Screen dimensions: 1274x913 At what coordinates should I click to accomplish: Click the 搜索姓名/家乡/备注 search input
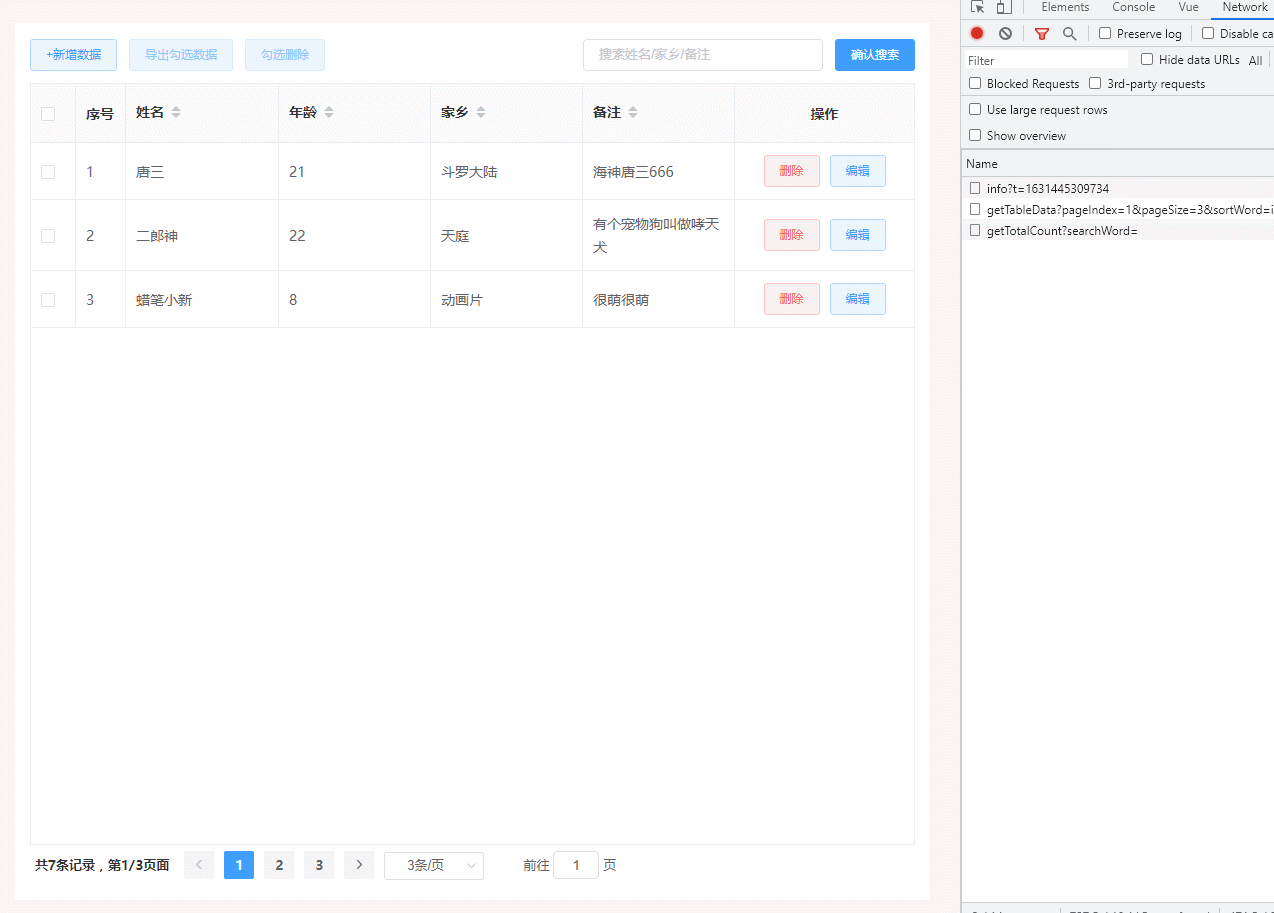[x=702, y=55]
